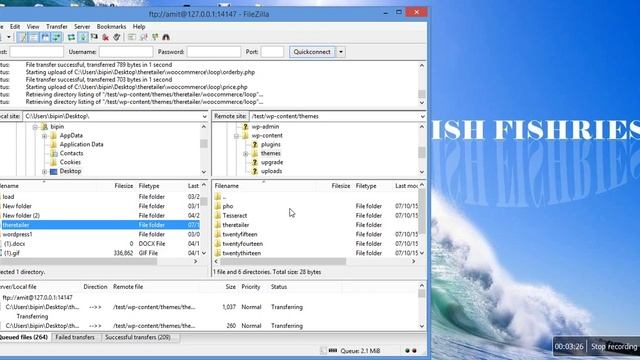The image size is (640, 360).
Task: Click the twentyfourteen folder icon in remote list
Action: coord(218,244)
